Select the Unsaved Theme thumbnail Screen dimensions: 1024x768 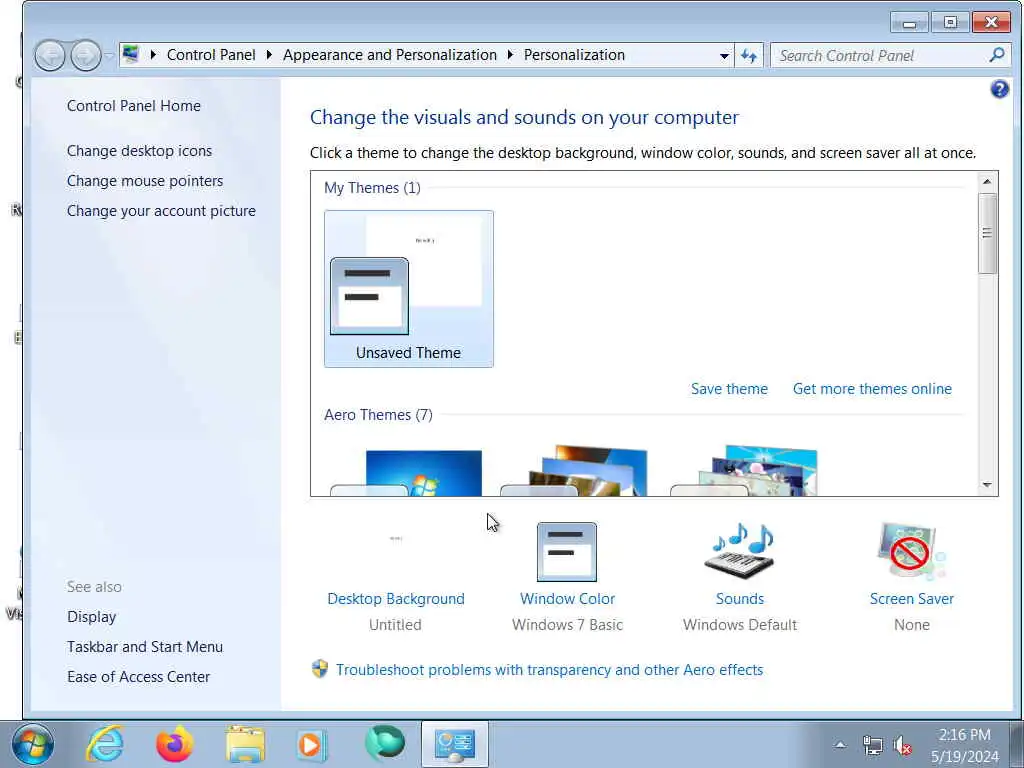point(409,289)
